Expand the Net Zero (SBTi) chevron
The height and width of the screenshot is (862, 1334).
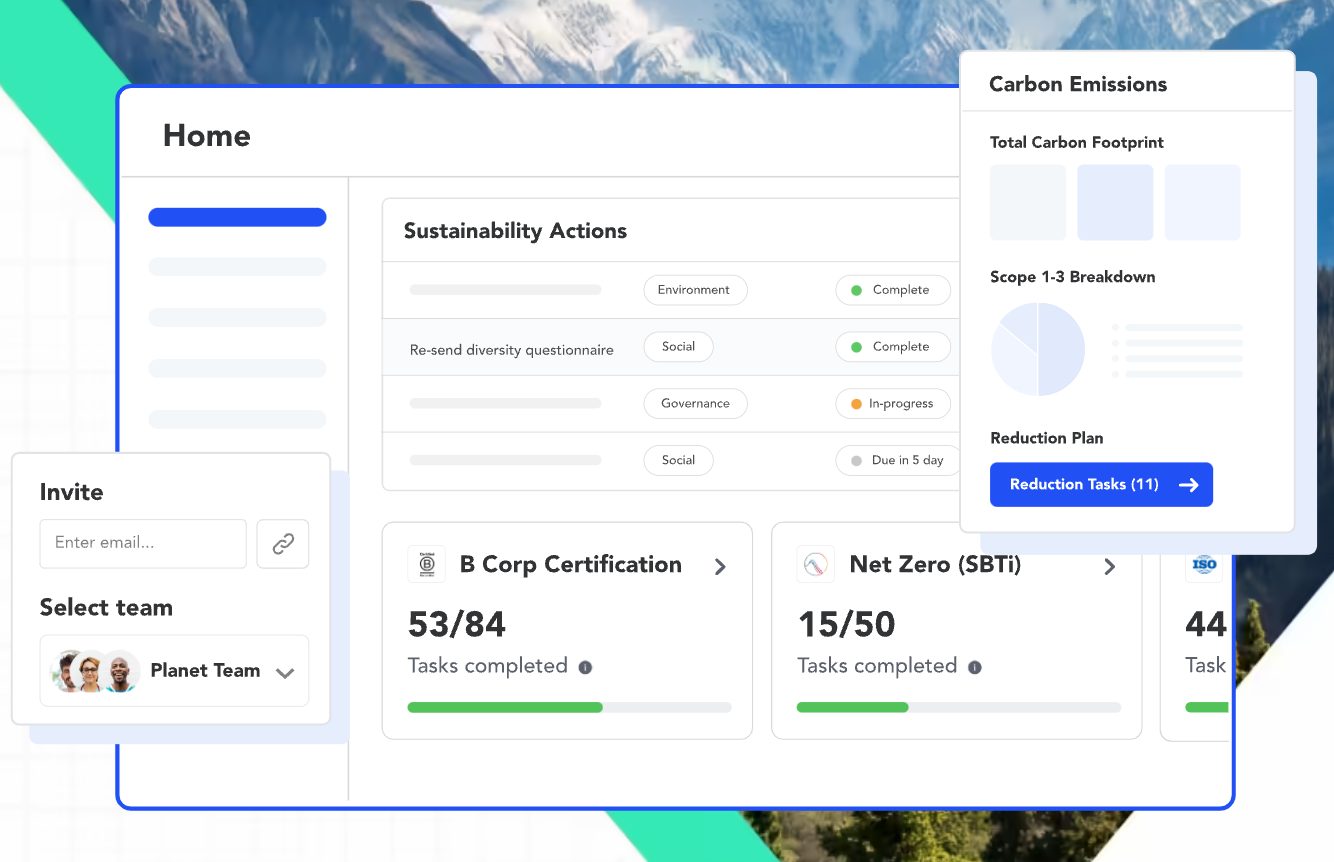(x=1109, y=566)
